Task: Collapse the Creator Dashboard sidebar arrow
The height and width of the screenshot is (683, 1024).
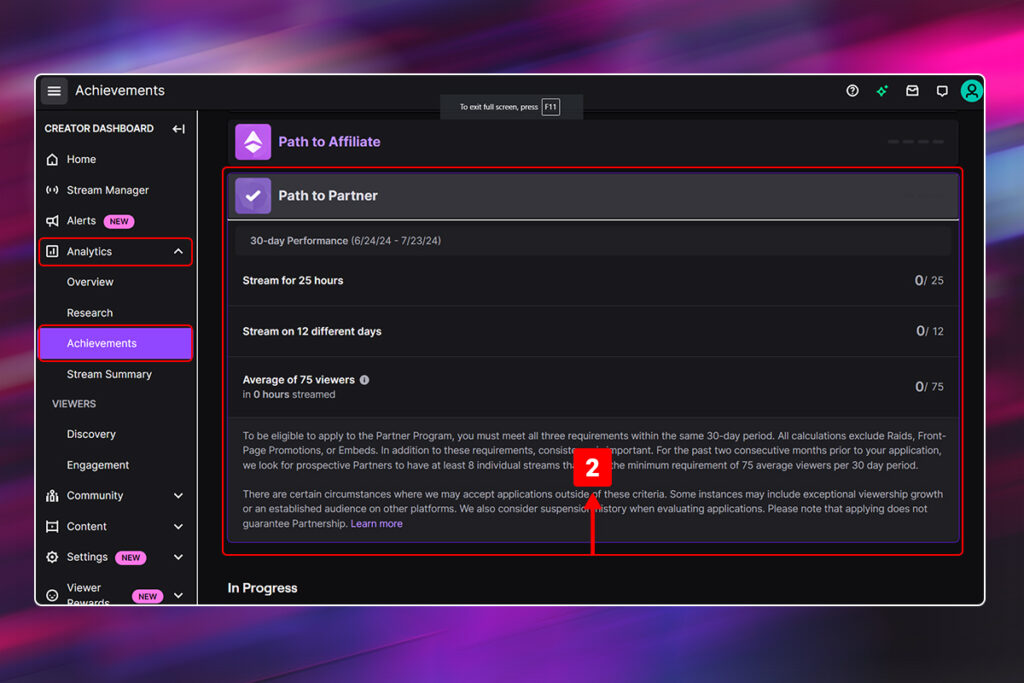Action: (178, 129)
